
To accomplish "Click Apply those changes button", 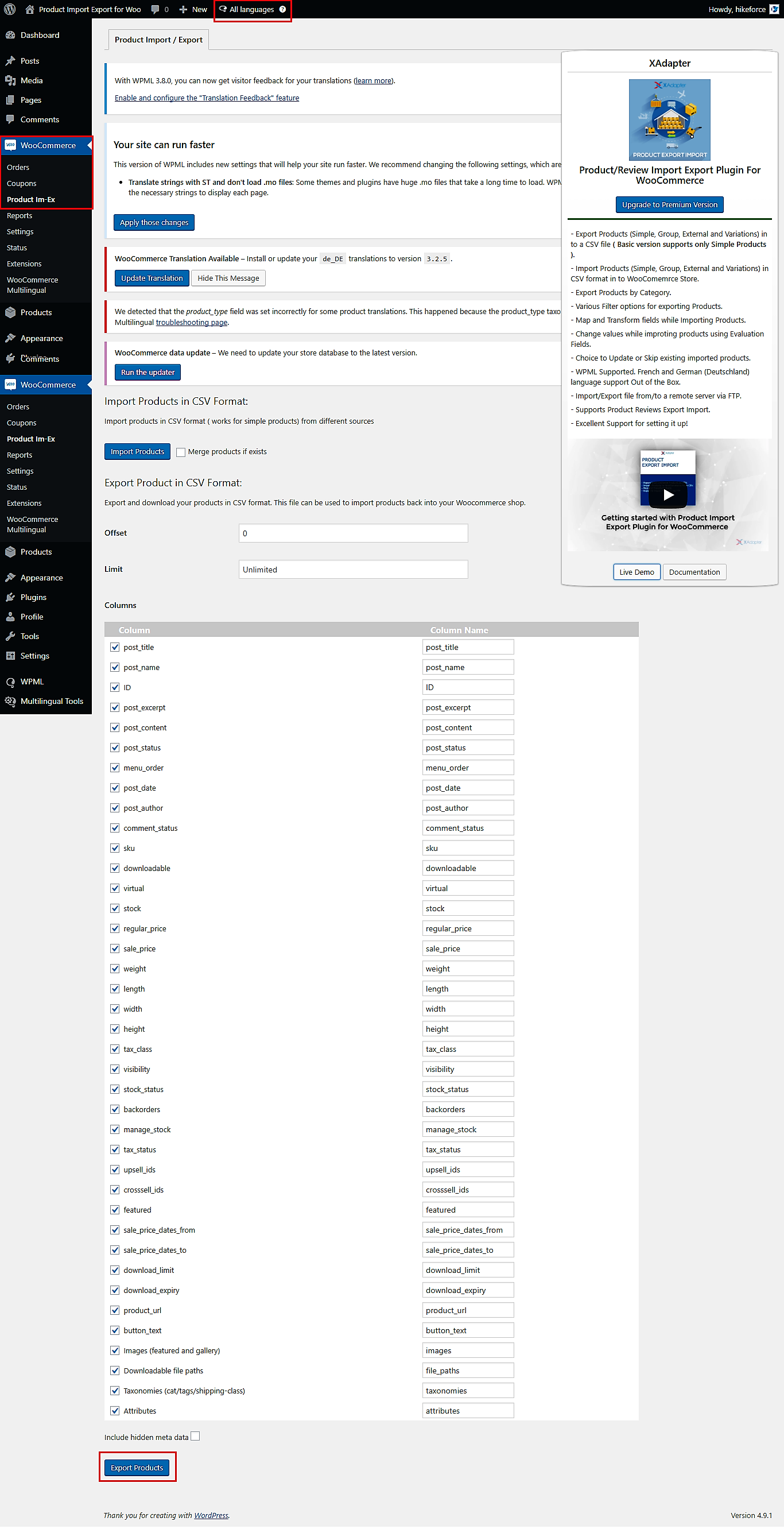I will (154, 222).
